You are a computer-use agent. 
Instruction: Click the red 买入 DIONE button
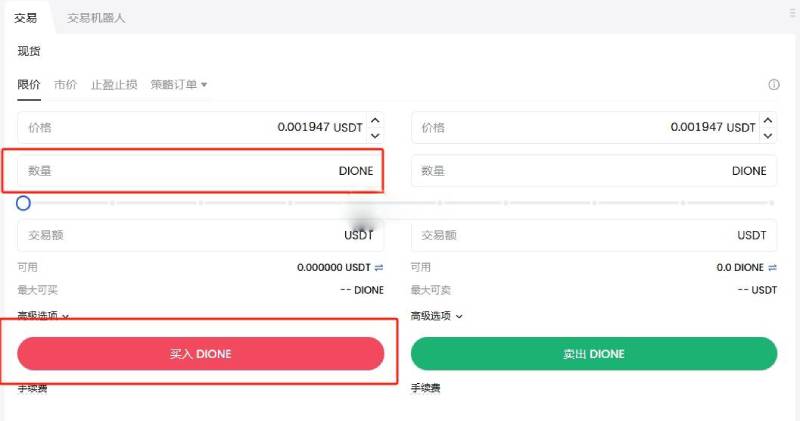pos(201,354)
